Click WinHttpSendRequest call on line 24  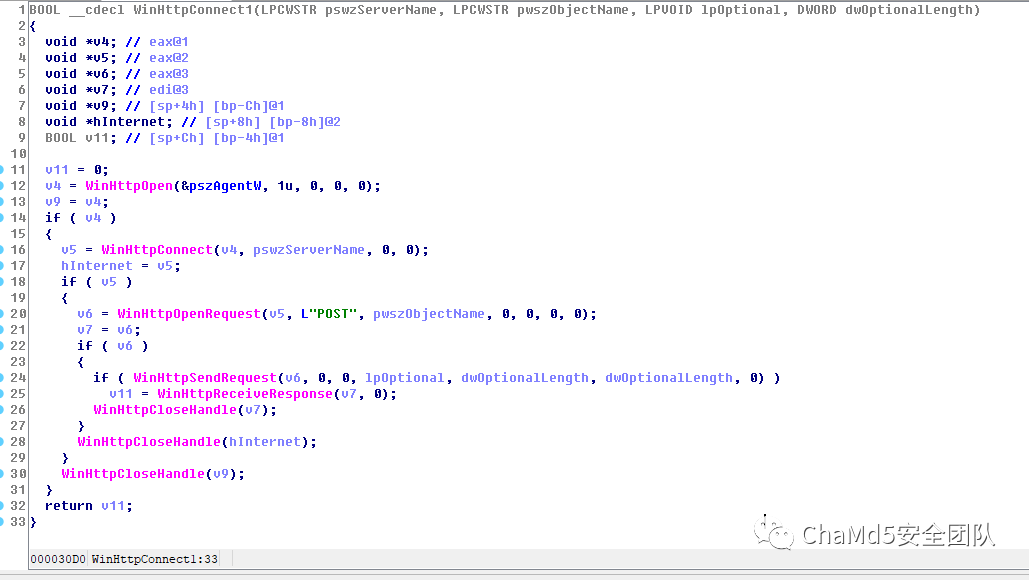point(205,378)
